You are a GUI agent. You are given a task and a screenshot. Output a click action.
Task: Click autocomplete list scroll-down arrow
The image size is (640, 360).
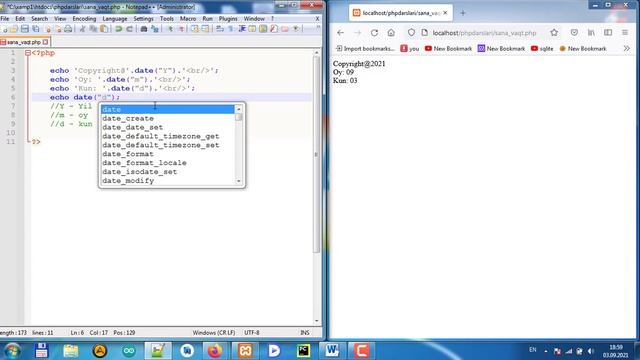coord(239,181)
